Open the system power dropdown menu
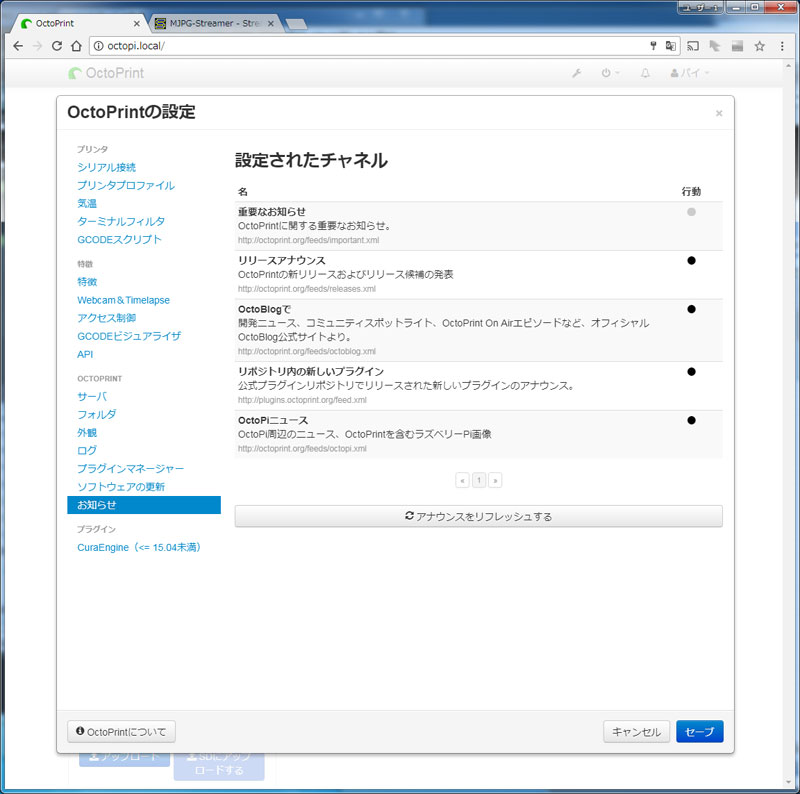The height and width of the screenshot is (794, 800). point(610,73)
